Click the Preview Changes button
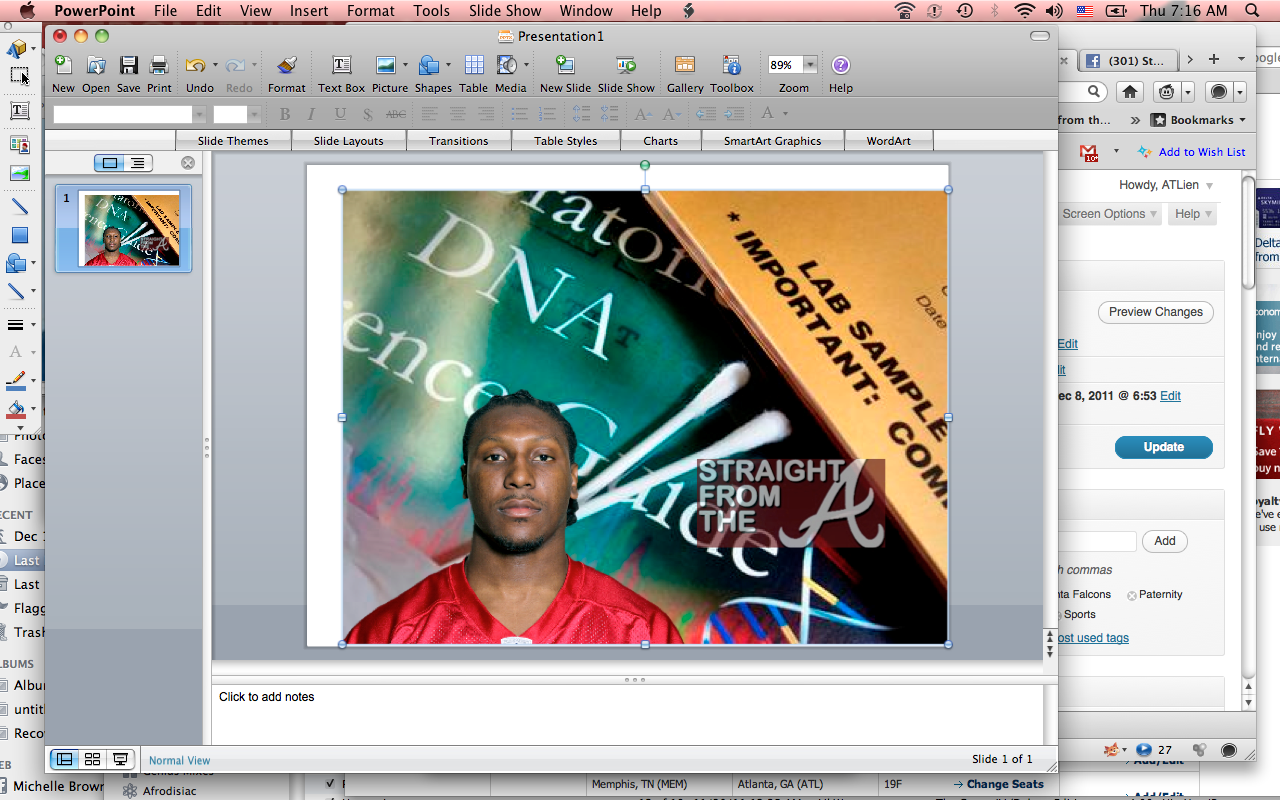 (1155, 312)
